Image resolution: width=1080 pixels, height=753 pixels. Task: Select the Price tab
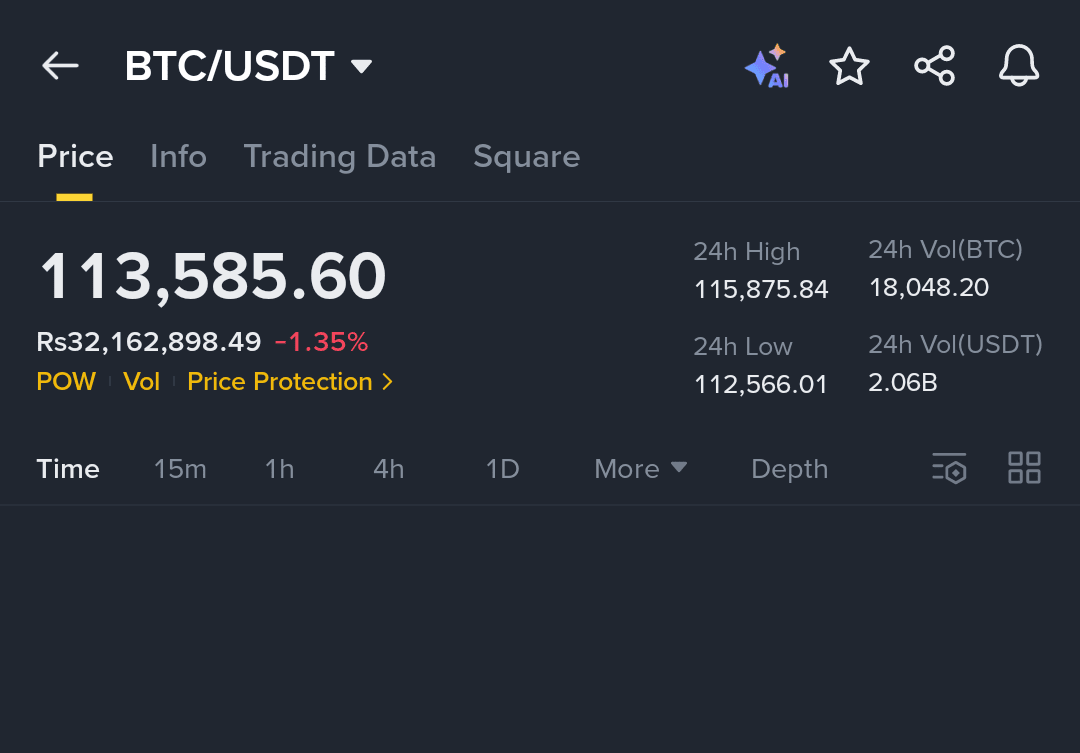pyautogui.click(x=75, y=157)
